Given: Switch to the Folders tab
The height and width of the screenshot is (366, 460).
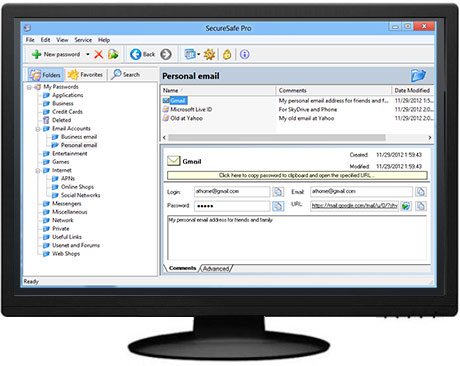Looking at the screenshot, I should point(45,75).
